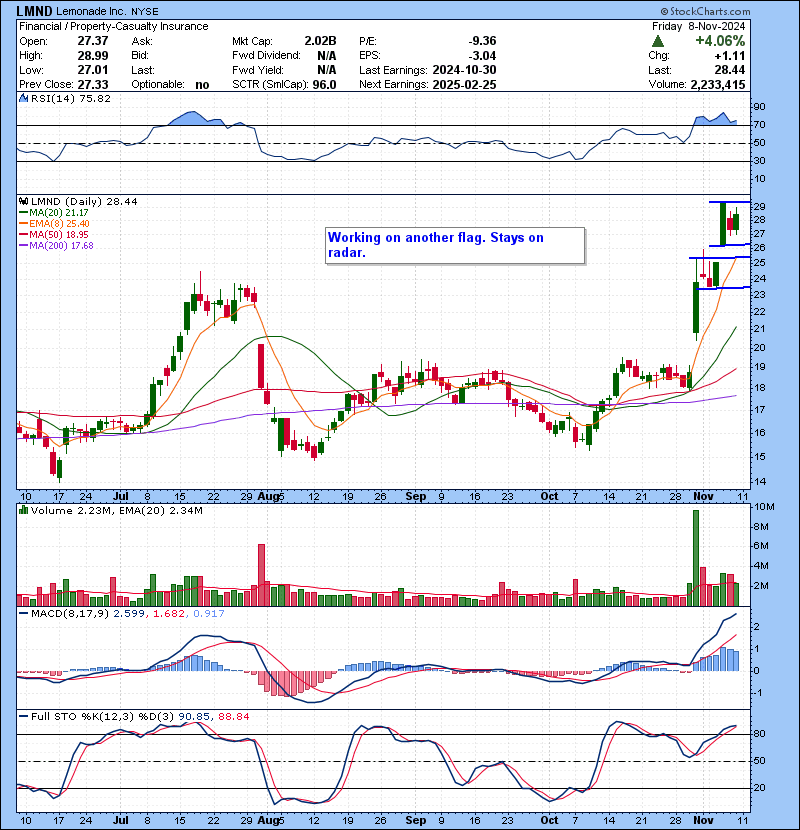
Task: Click the tallest green volume bar near Nov
Action: pyautogui.click(x=696, y=558)
